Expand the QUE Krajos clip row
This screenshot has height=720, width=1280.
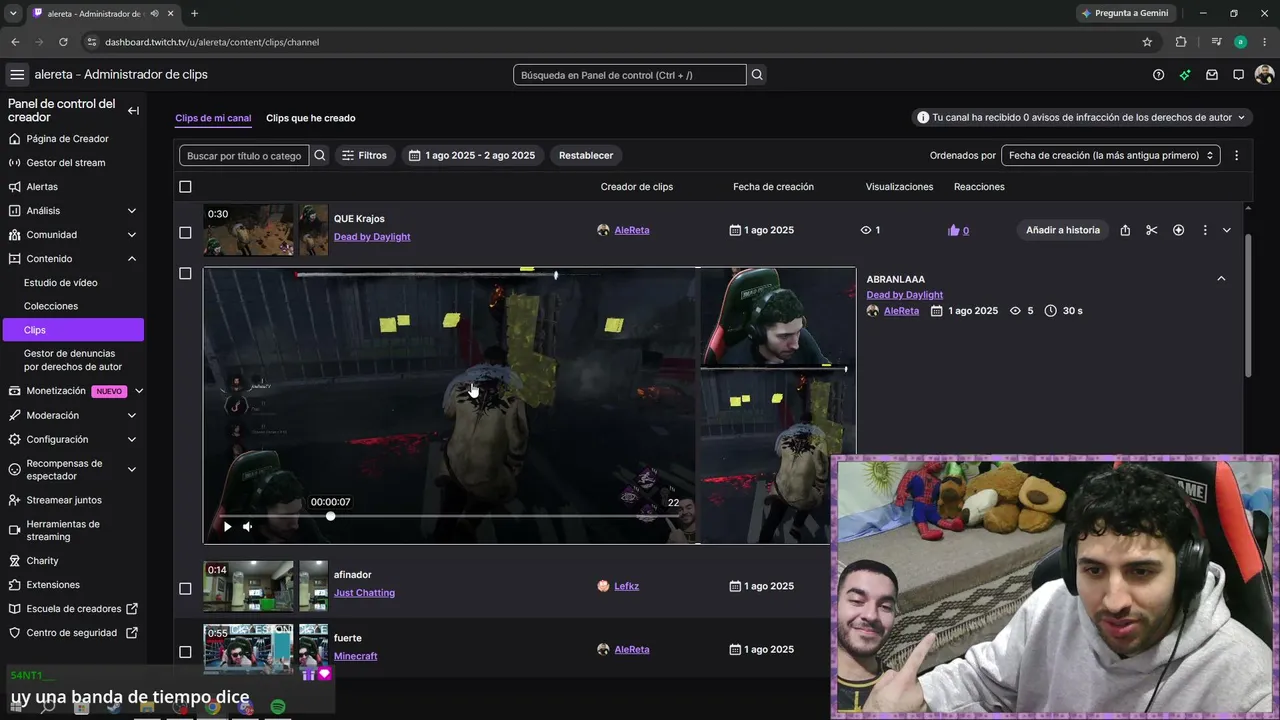click(1227, 230)
